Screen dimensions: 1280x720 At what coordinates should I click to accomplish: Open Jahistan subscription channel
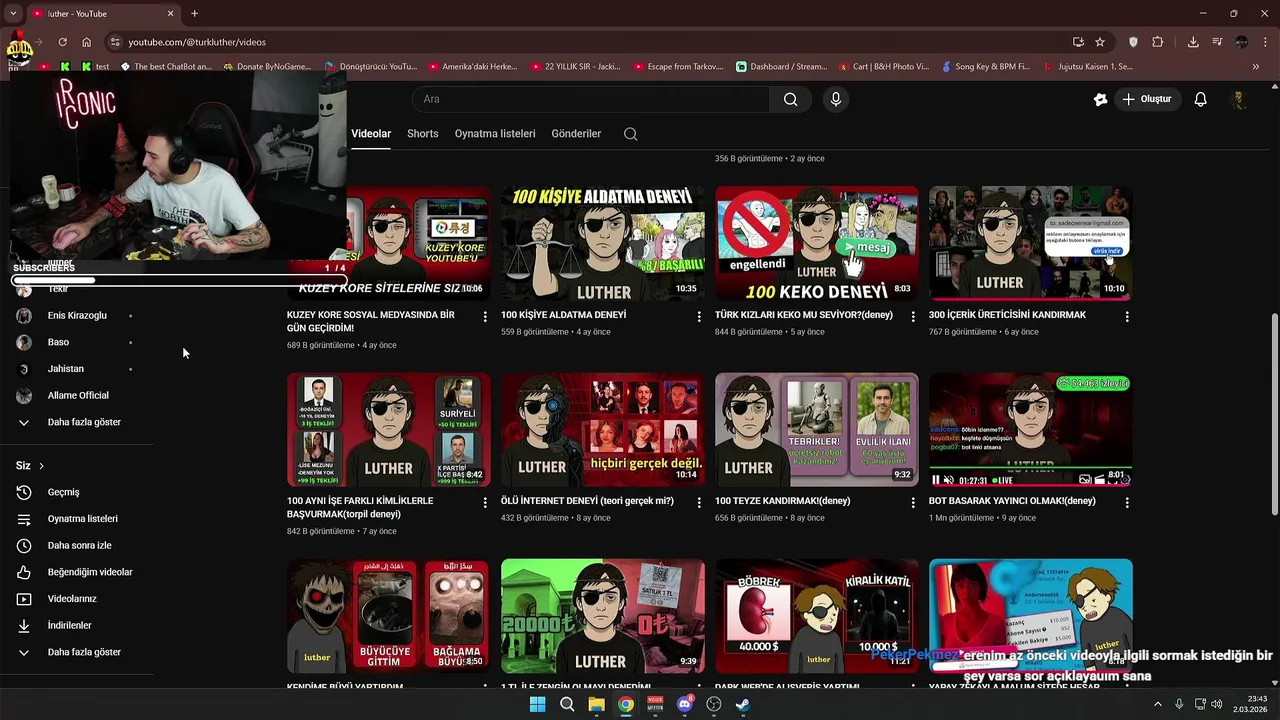(x=66, y=369)
